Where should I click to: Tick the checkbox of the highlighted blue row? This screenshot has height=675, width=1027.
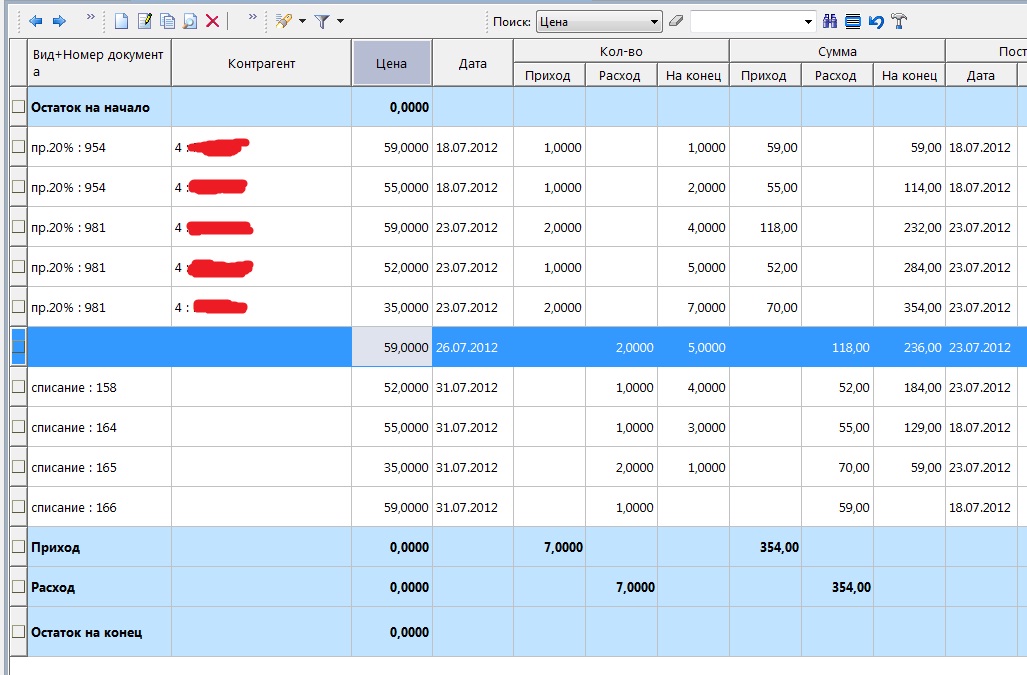pyautogui.click(x=18, y=347)
